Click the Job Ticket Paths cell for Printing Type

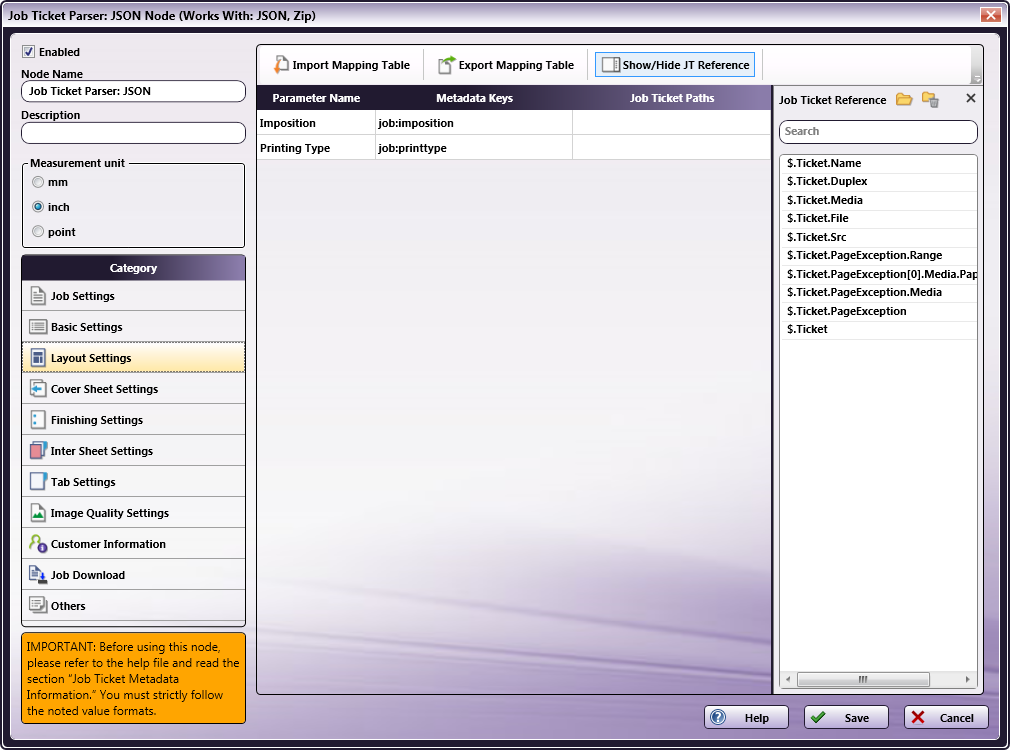tap(672, 148)
